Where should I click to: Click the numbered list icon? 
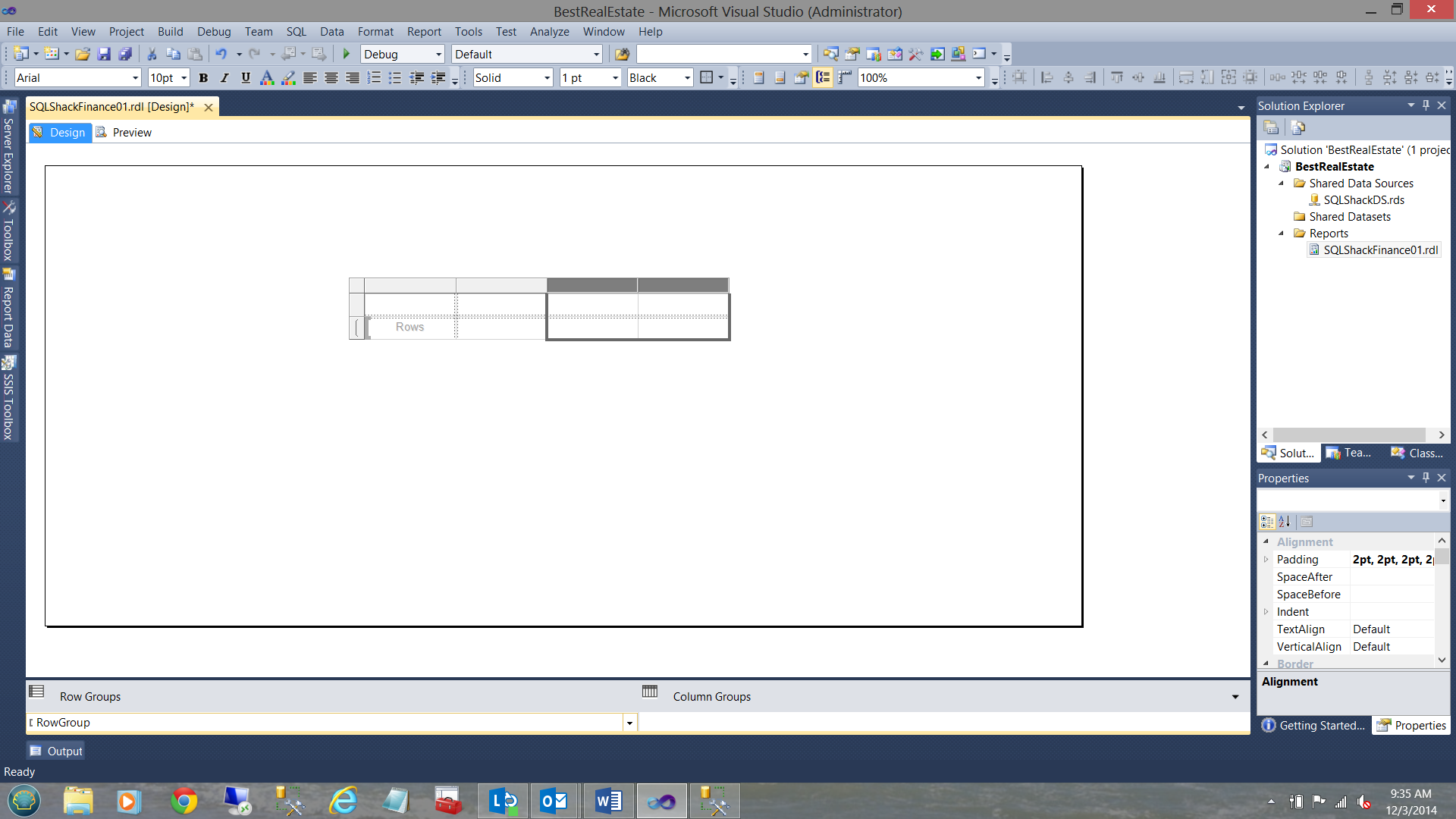374,77
